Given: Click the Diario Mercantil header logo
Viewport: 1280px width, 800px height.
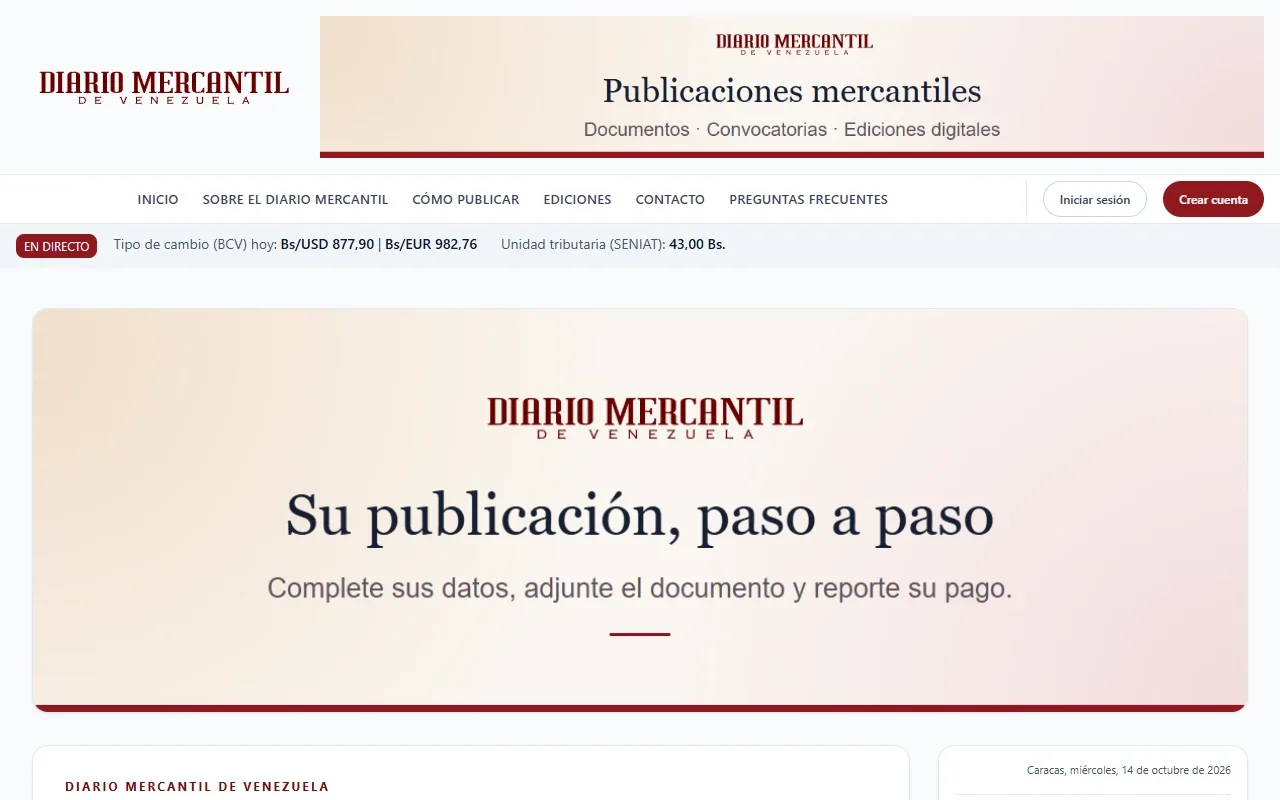Looking at the screenshot, I should tap(164, 87).
